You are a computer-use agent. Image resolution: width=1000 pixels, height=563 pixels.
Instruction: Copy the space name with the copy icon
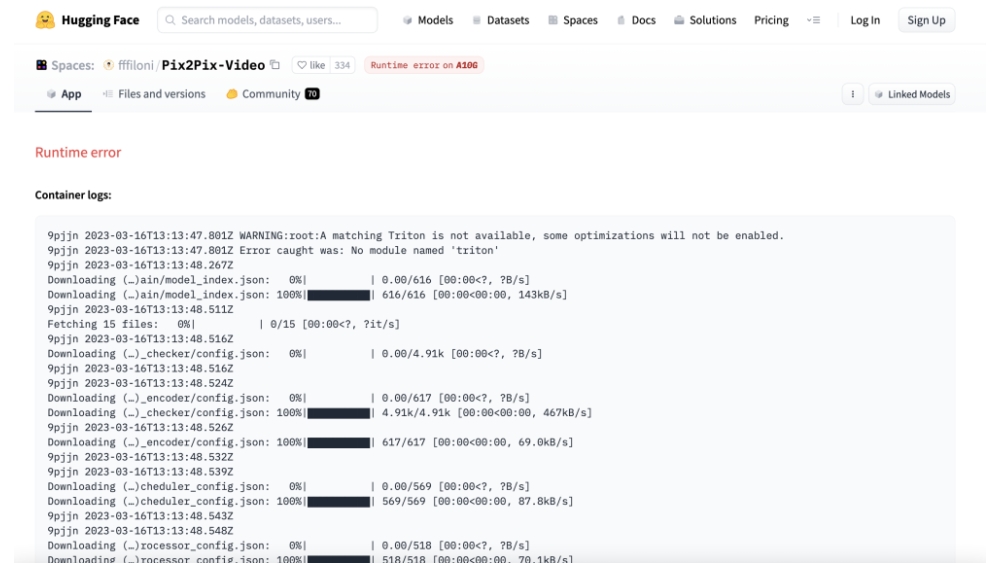tap(276, 65)
